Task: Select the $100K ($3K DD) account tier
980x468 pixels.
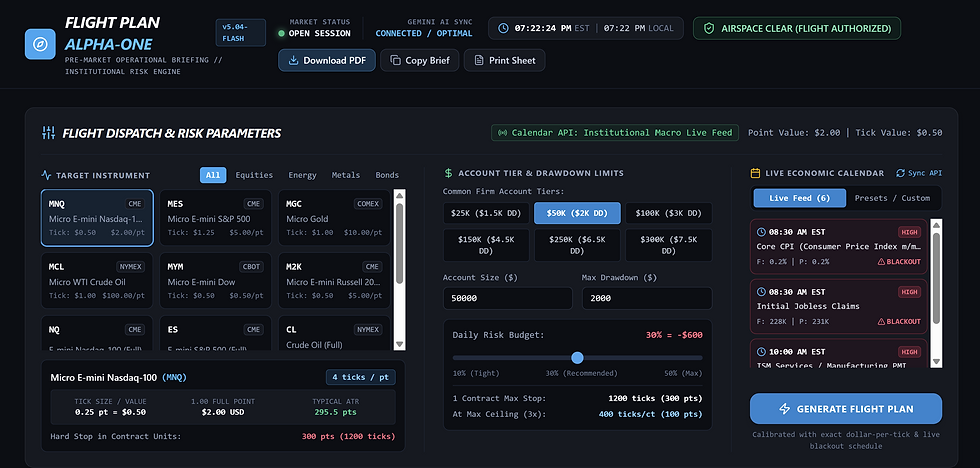Action: pos(669,213)
